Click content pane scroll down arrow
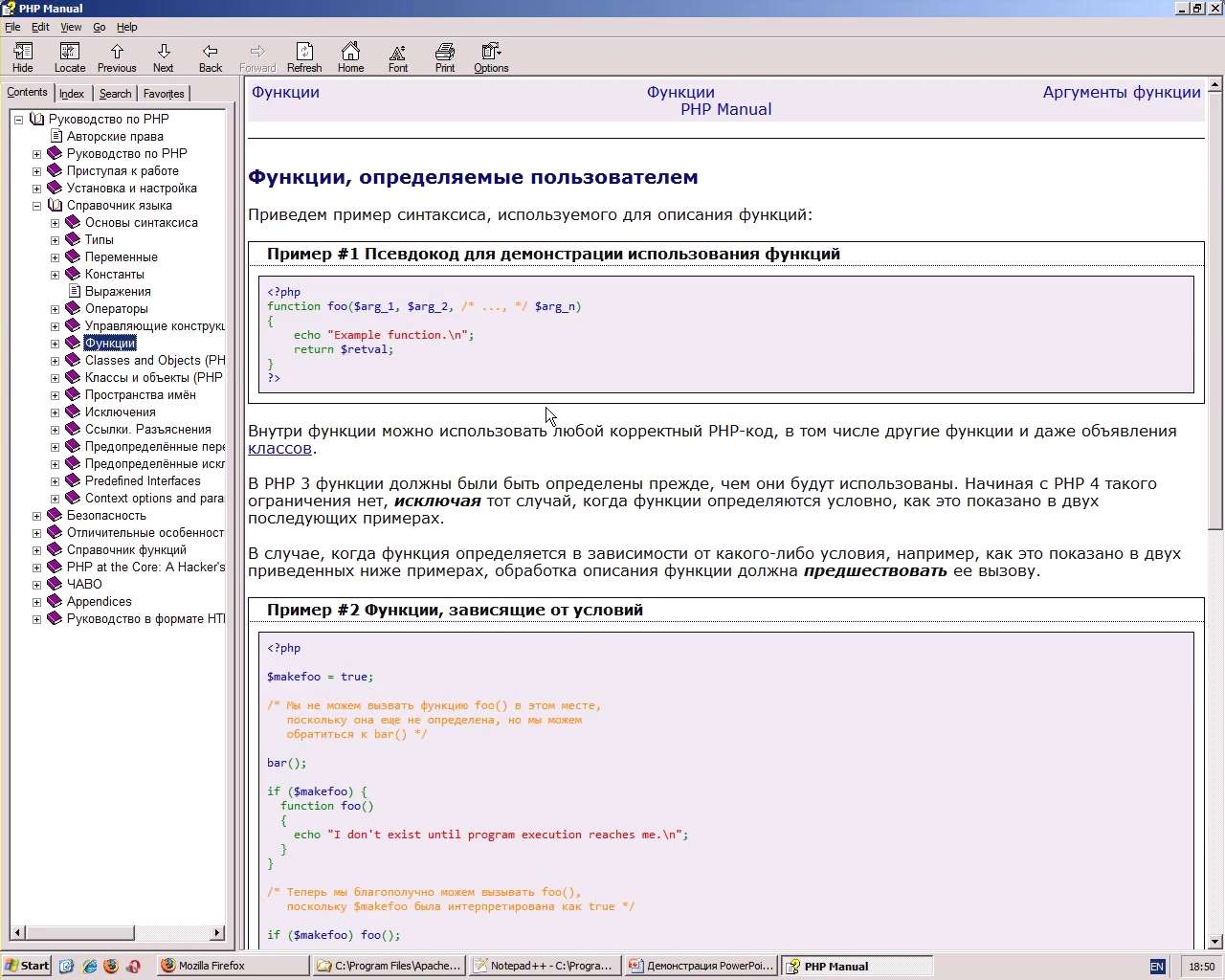The height and width of the screenshot is (980, 1225). tap(1215, 942)
